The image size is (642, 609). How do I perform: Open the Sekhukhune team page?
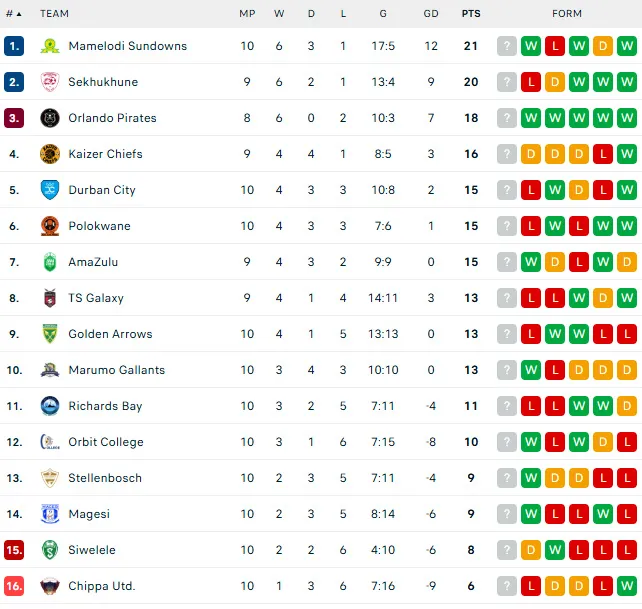103,82
